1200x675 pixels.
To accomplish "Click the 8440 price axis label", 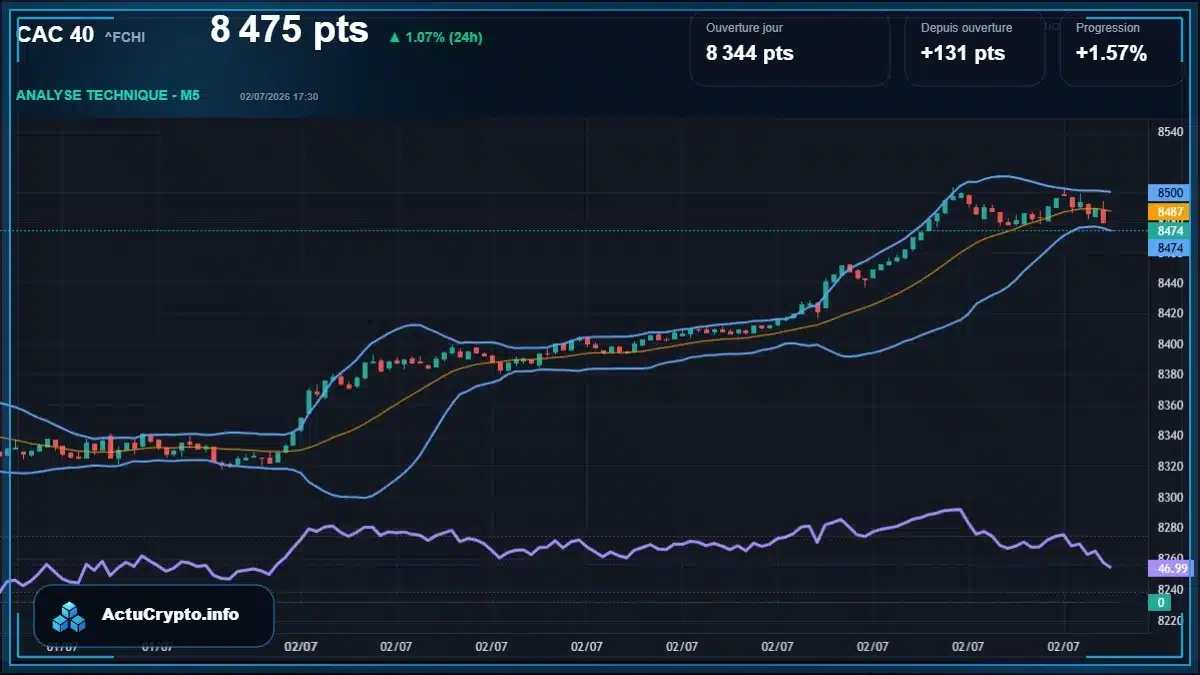I will 1170,283.
